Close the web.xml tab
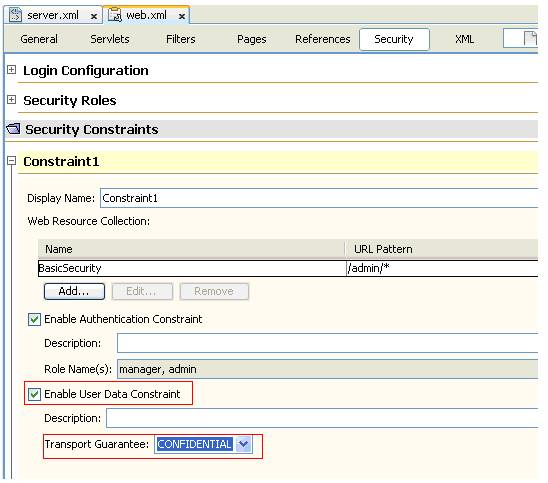Viewport: 548px width, 483px height. pos(182,16)
